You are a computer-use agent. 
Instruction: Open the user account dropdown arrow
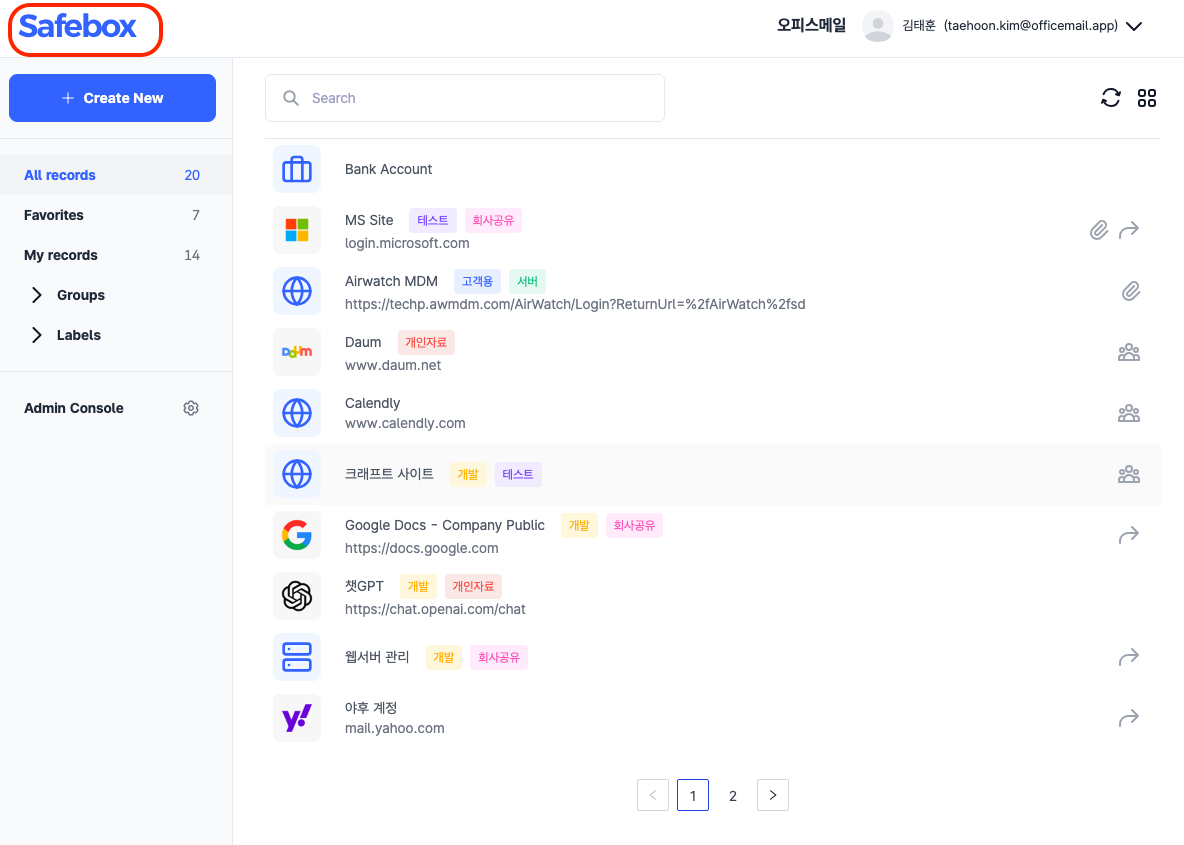point(1134,27)
